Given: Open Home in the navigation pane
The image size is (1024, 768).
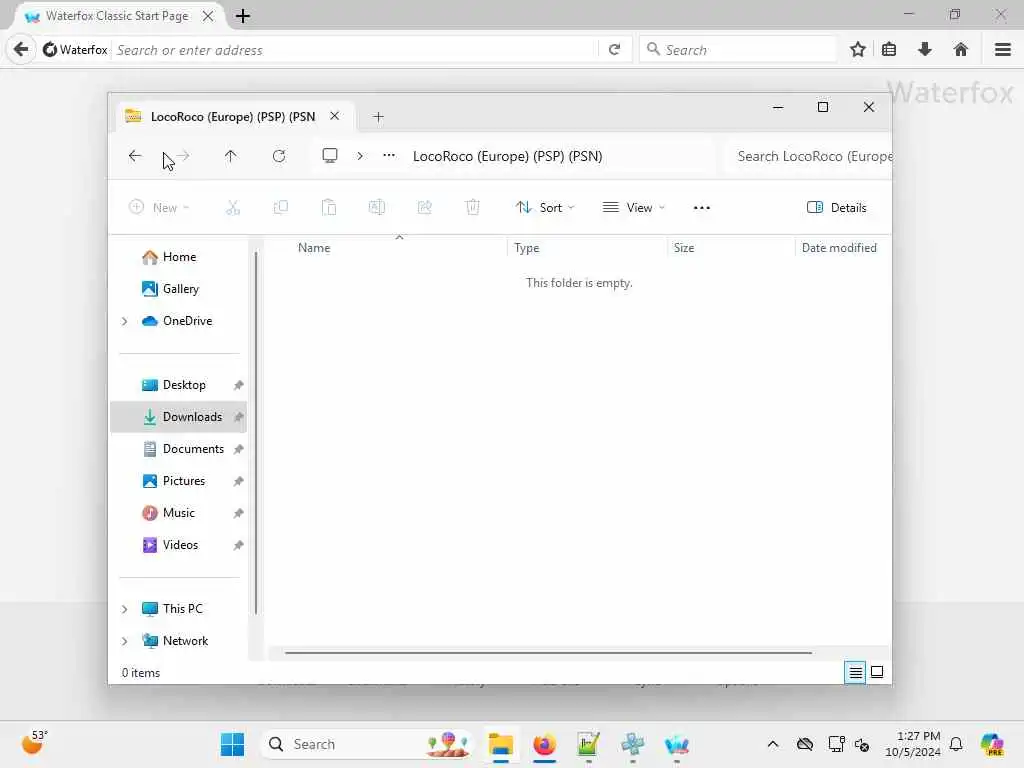Looking at the screenshot, I should pyautogui.click(x=179, y=257).
